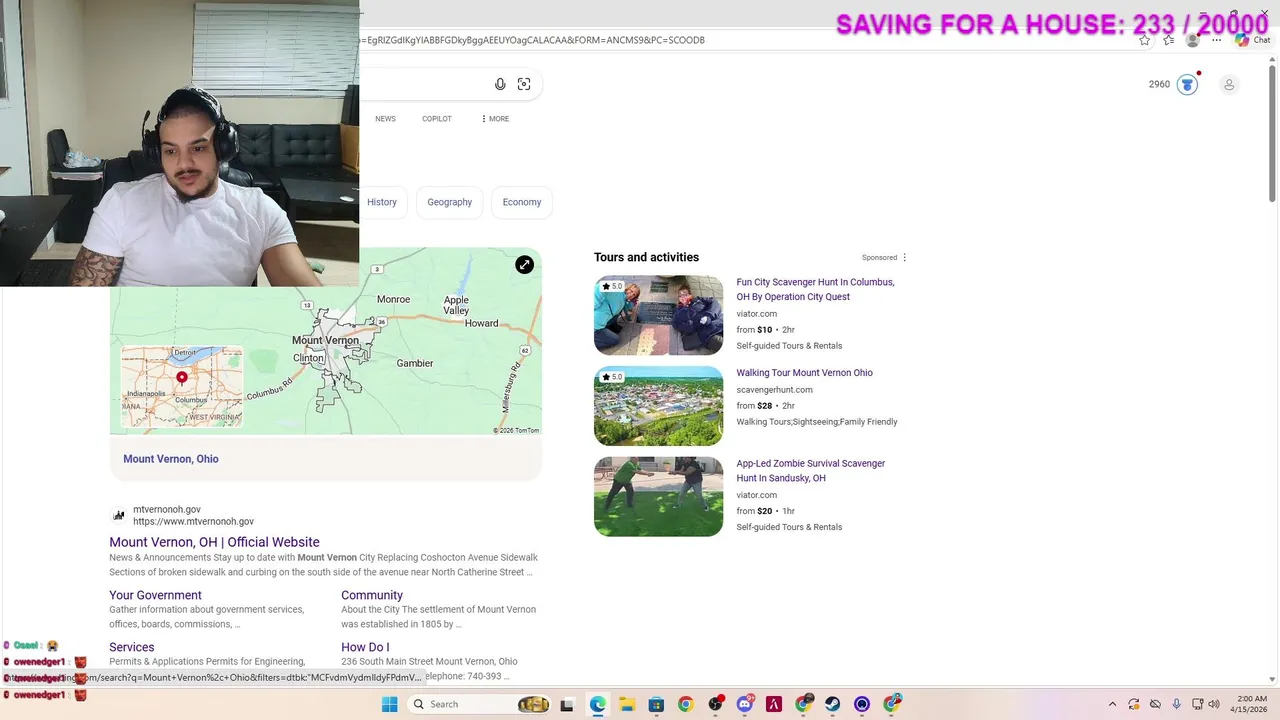Open Copilot Chat in Edge toolbar
The image size is (1280, 720).
1252,40
